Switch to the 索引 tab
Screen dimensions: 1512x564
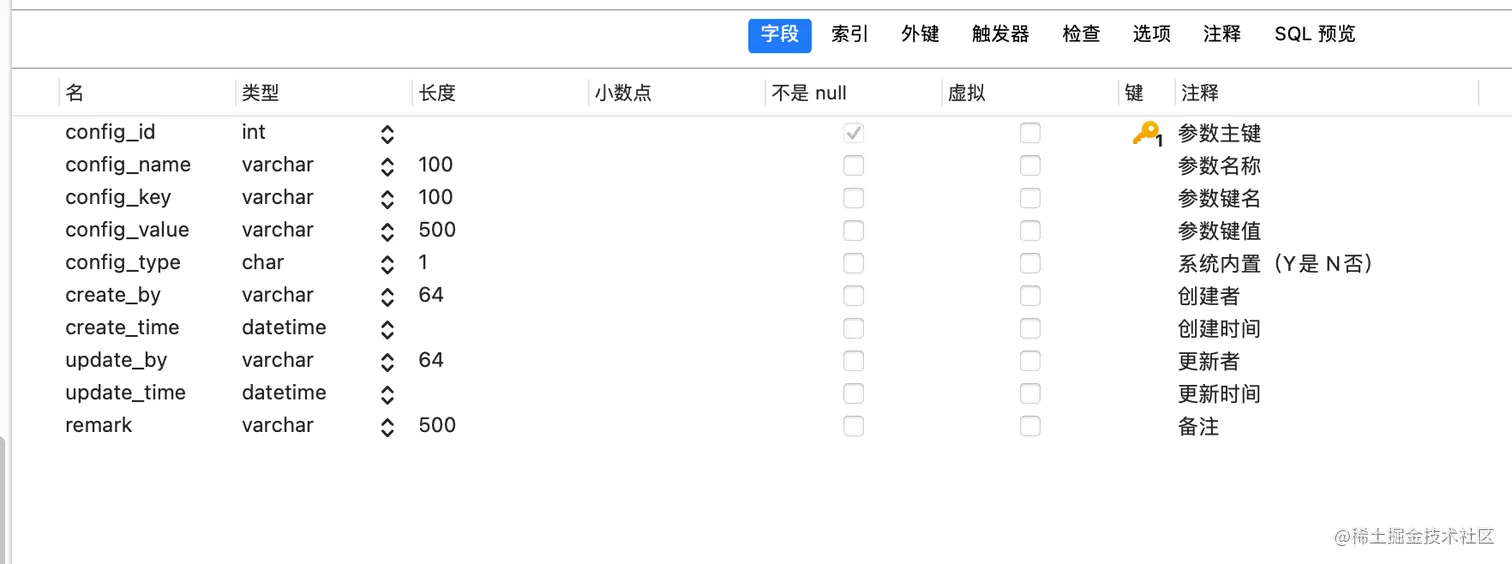click(x=849, y=34)
